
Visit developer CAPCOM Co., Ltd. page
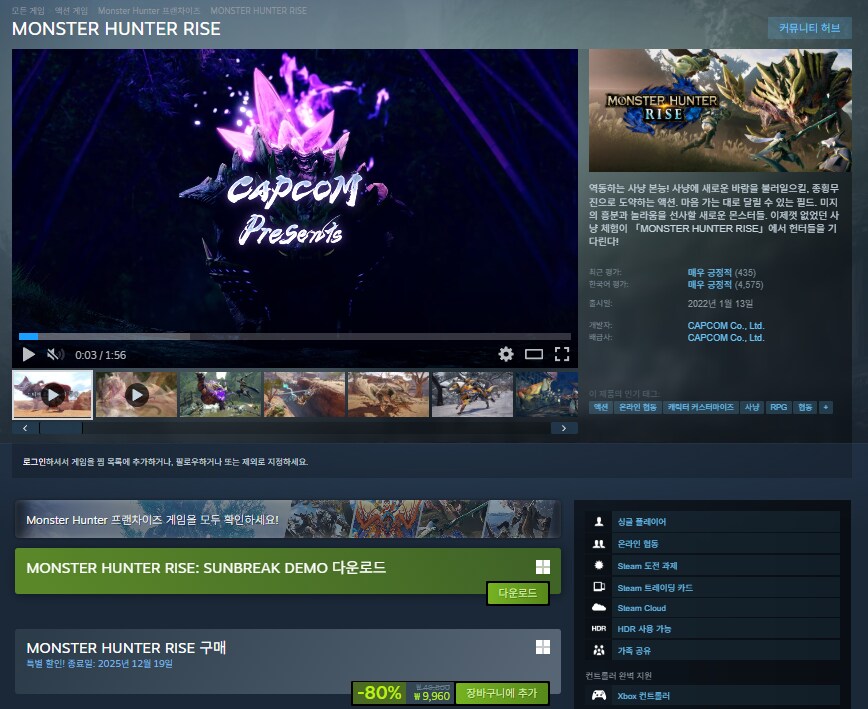(x=726, y=325)
